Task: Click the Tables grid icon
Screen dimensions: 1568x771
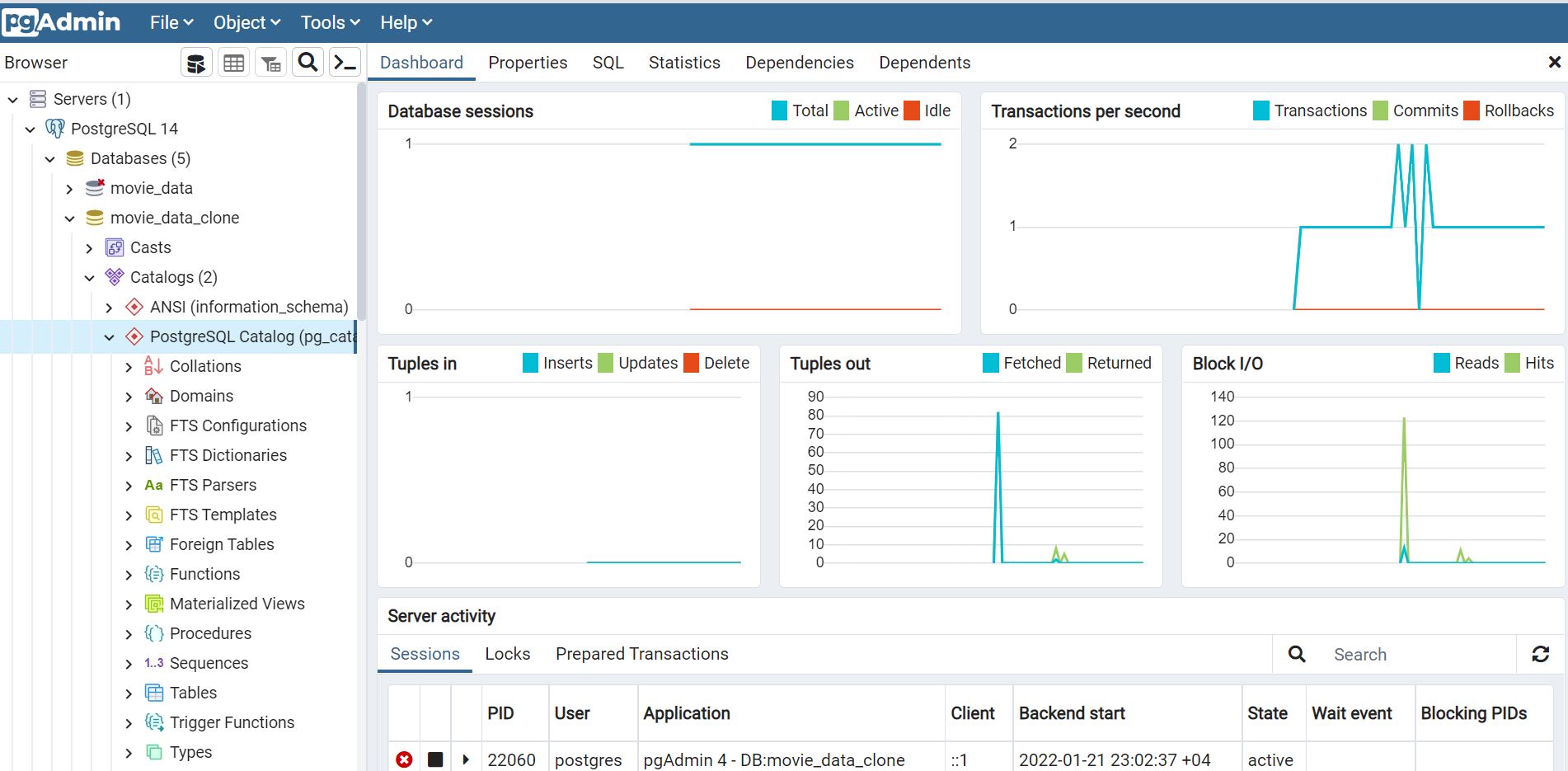Action: [x=154, y=693]
